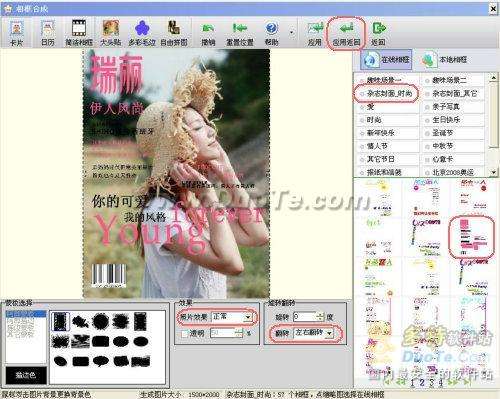Pick the speech-bubble shaped mask thumbnail
Screen dimensions: 500x399
pos(100,361)
